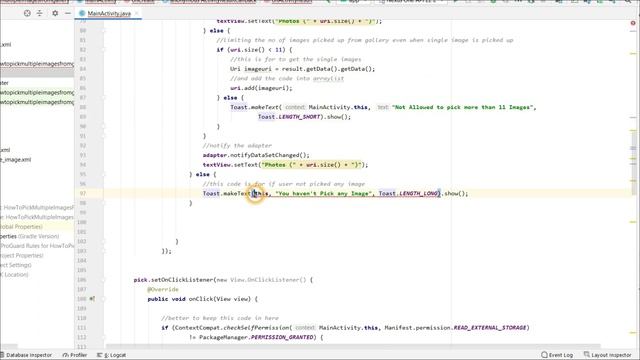Open the Database Inspector tool window
Viewport: 640px width, 360px height.
pyautogui.click(x=27, y=355)
